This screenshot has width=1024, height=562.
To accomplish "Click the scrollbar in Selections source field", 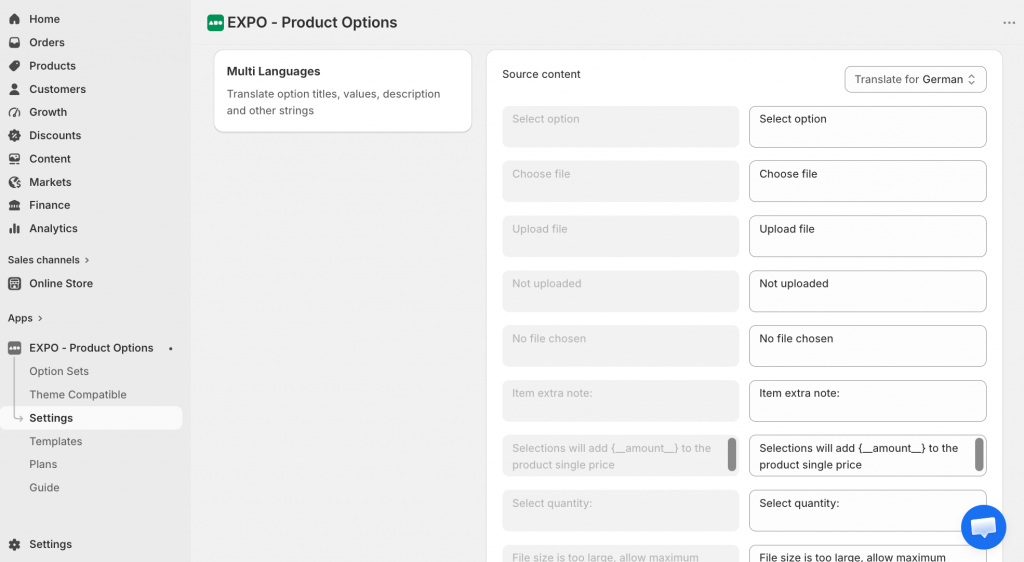I will [x=732, y=454].
